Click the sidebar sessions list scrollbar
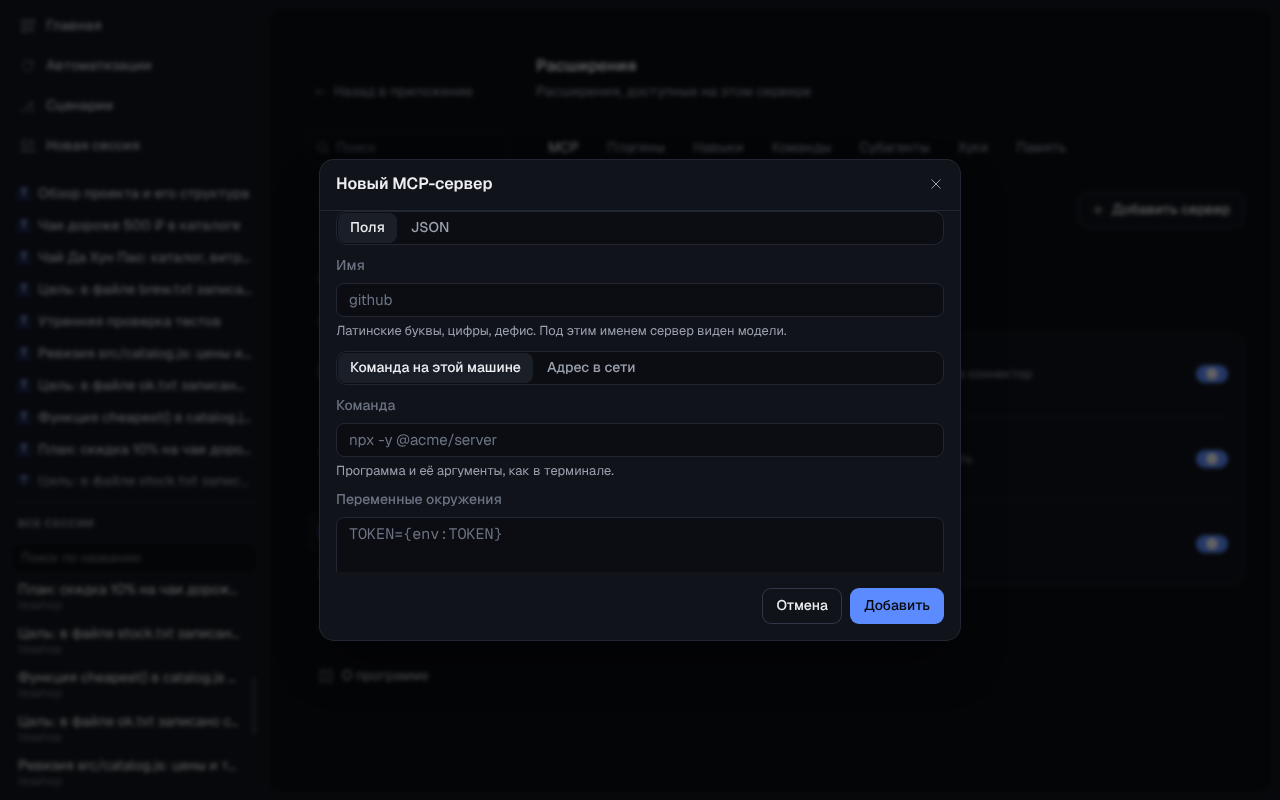Viewport: 1280px width, 800px height. tap(253, 705)
